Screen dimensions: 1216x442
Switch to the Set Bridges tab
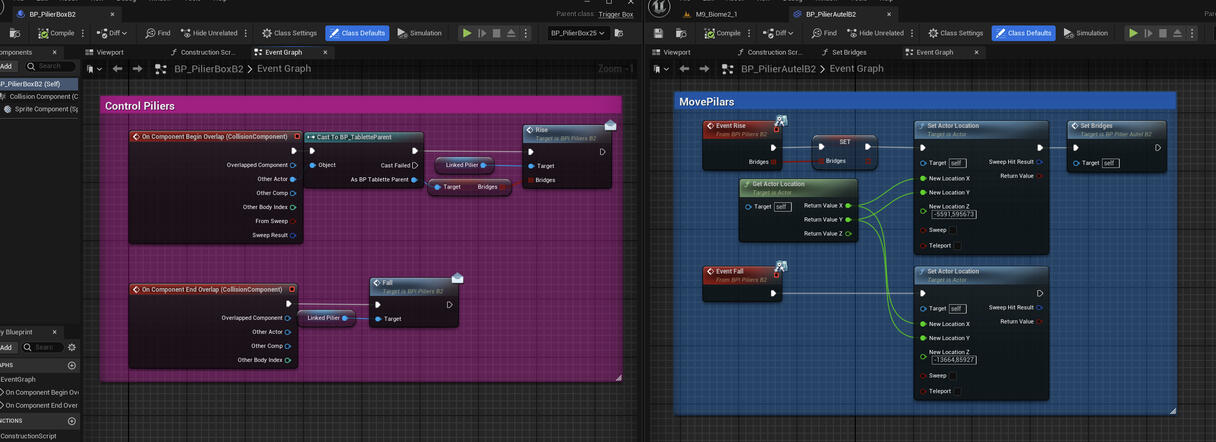pyautogui.click(x=848, y=52)
